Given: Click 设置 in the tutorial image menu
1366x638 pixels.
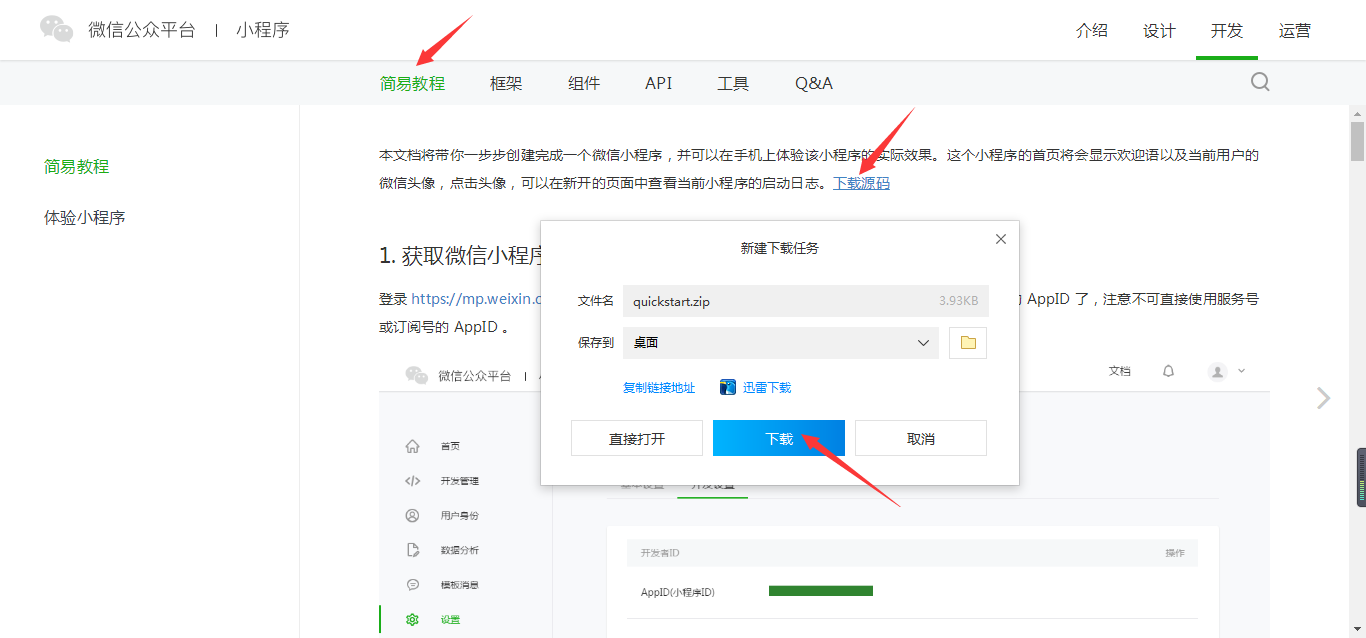Looking at the screenshot, I should pos(450,619).
